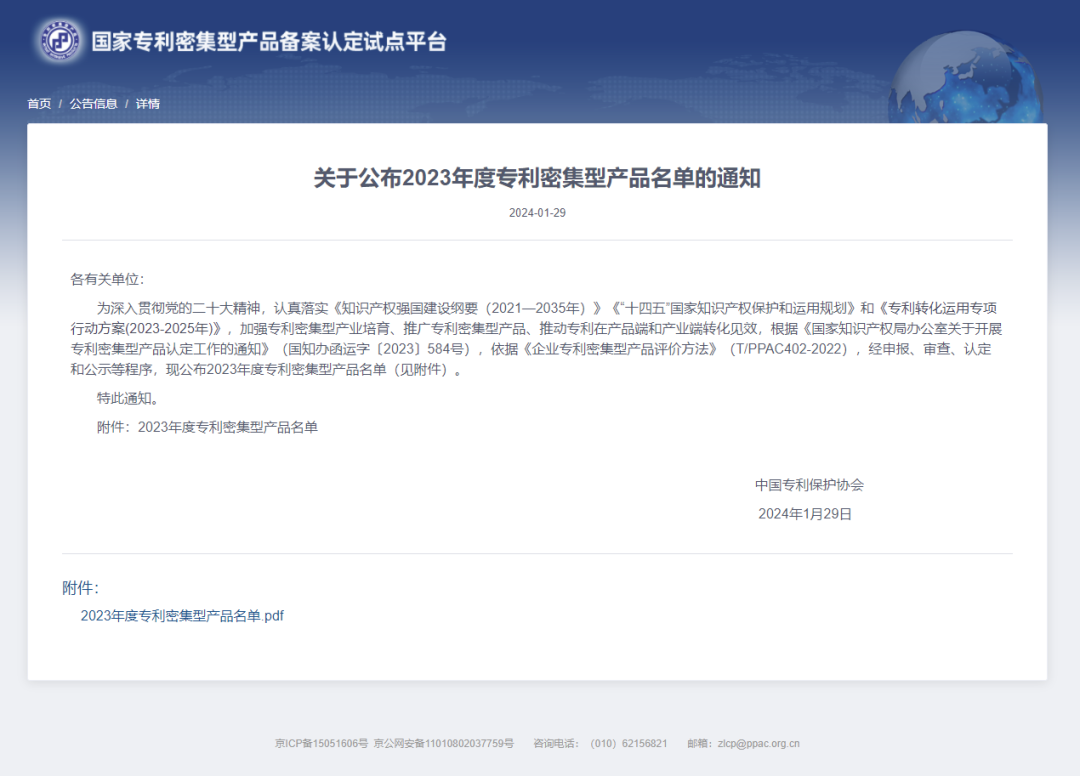1080x776 pixels.
Task: Go to 首页 in the breadcrumb
Action: click(x=39, y=104)
